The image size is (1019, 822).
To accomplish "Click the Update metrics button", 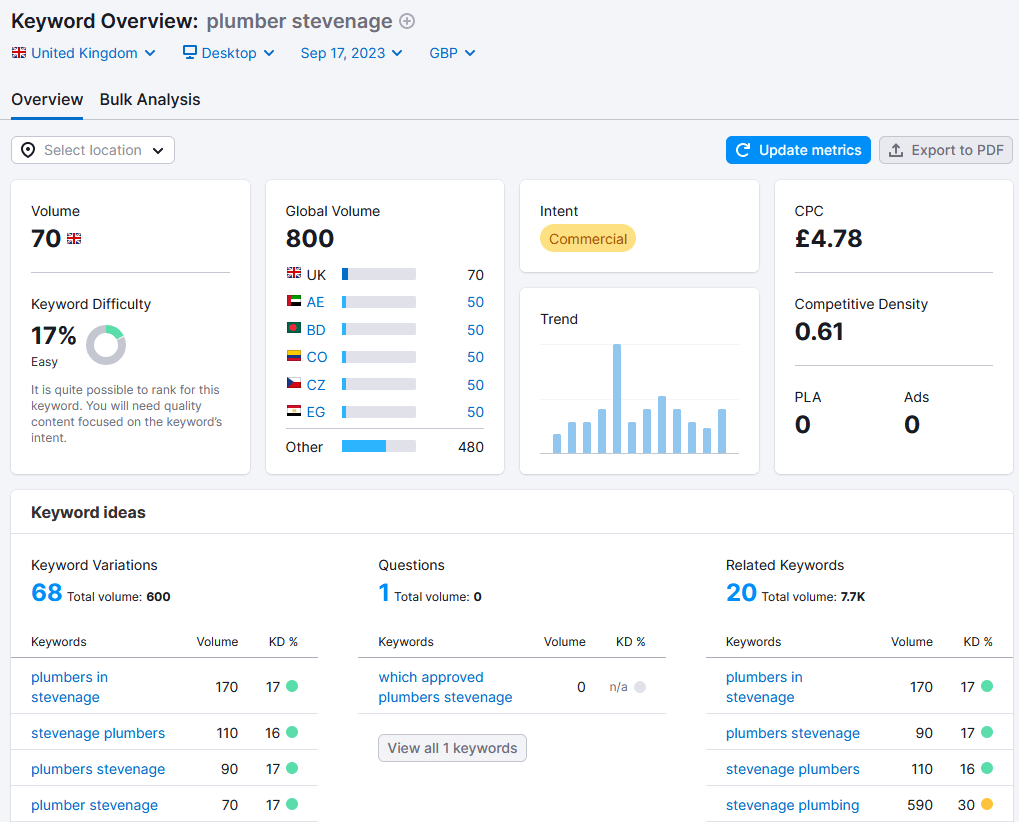I will 798,150.
